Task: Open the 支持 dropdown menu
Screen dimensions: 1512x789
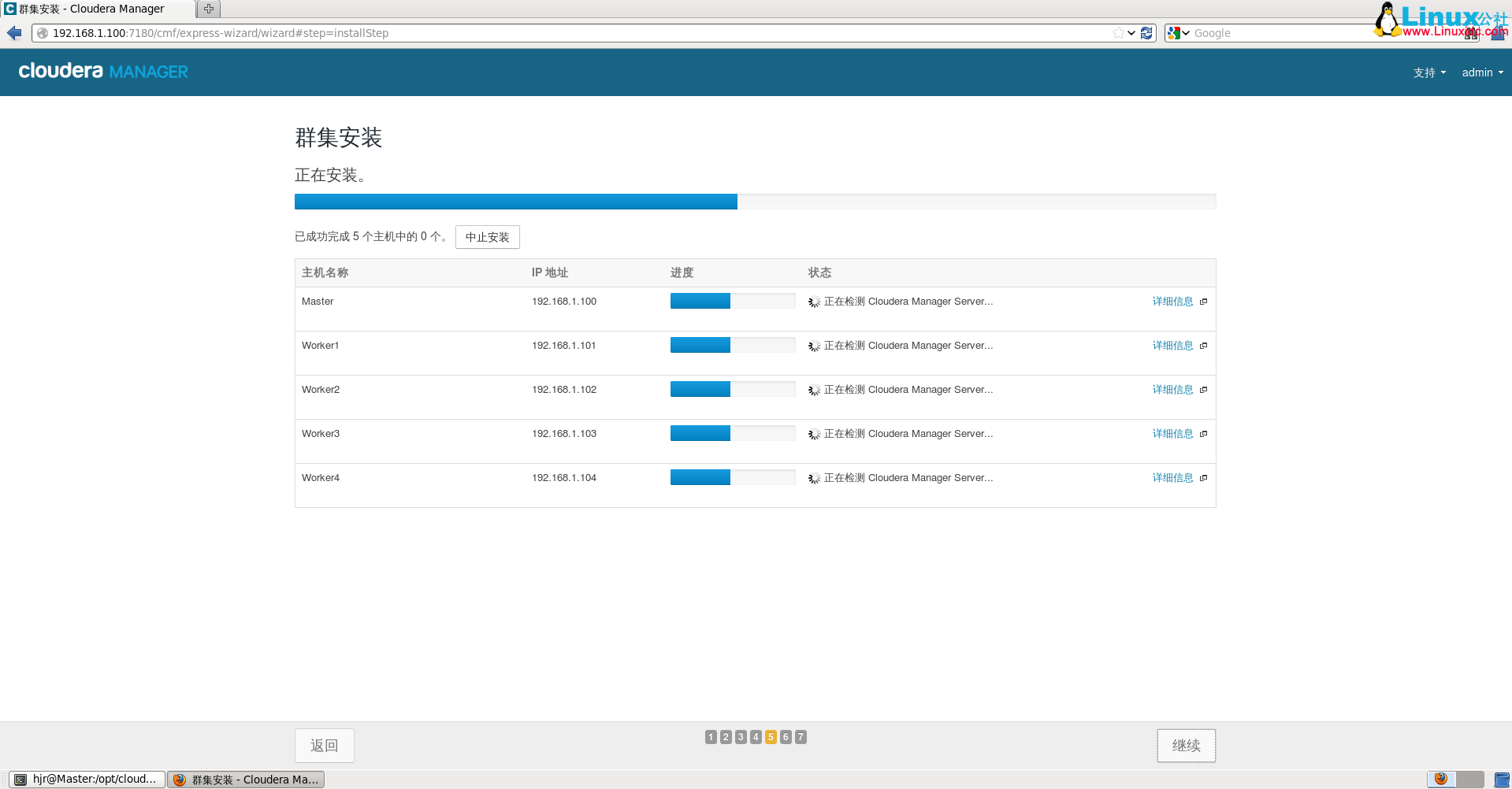Action: tap(1428, 72)
